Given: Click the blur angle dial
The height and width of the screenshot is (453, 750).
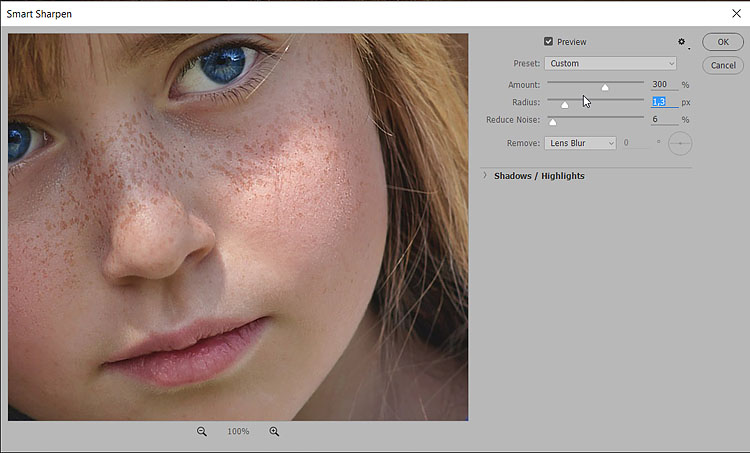Looking at the screenshot, I should tap(680, 143).
